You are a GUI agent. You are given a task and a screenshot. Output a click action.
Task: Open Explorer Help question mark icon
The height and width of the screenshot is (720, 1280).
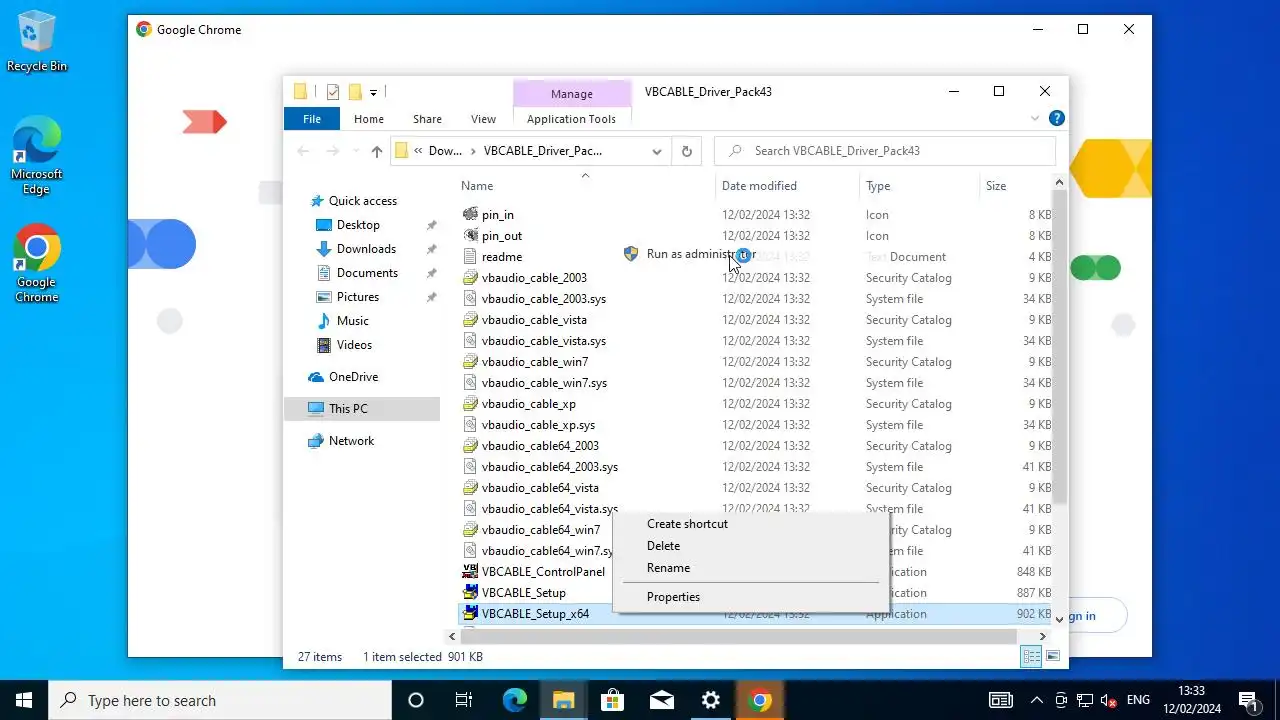[x=1056, y=118]
